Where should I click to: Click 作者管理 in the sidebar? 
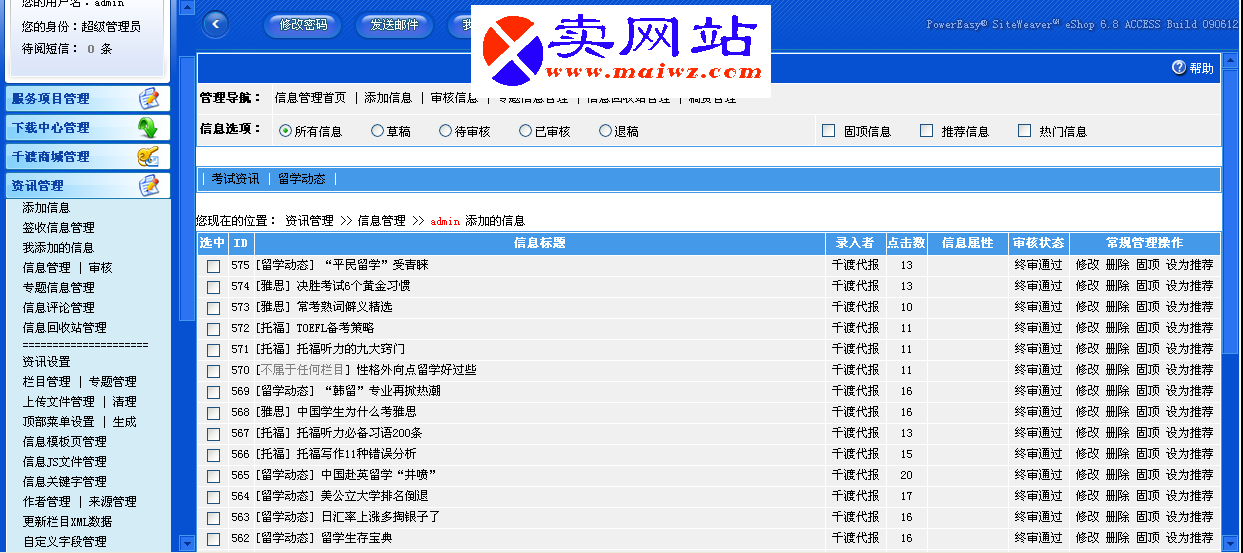pyautogui.click(x=46, y=502)
